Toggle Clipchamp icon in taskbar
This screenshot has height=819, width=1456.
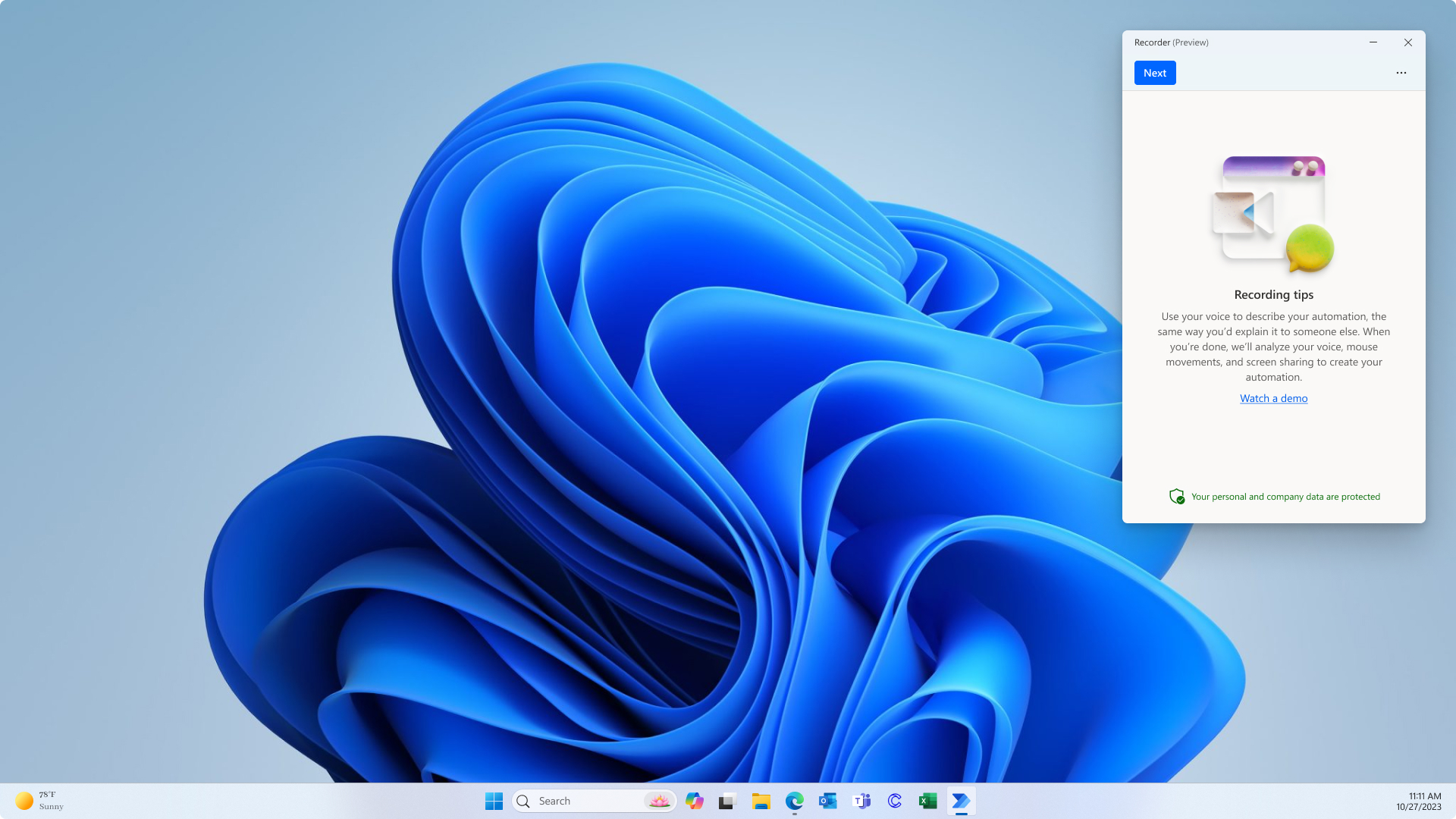tap(895, 800)
